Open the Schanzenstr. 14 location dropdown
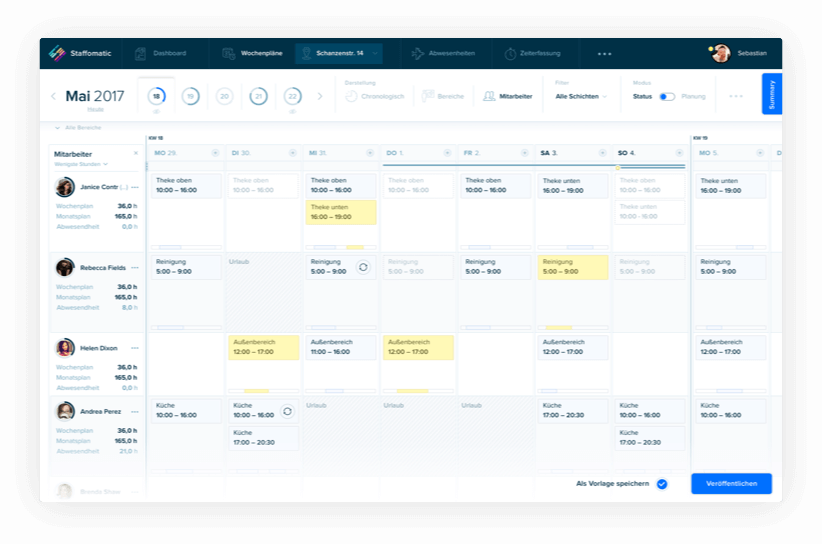This screenshot has height=544, width=822. pos(375,53)
